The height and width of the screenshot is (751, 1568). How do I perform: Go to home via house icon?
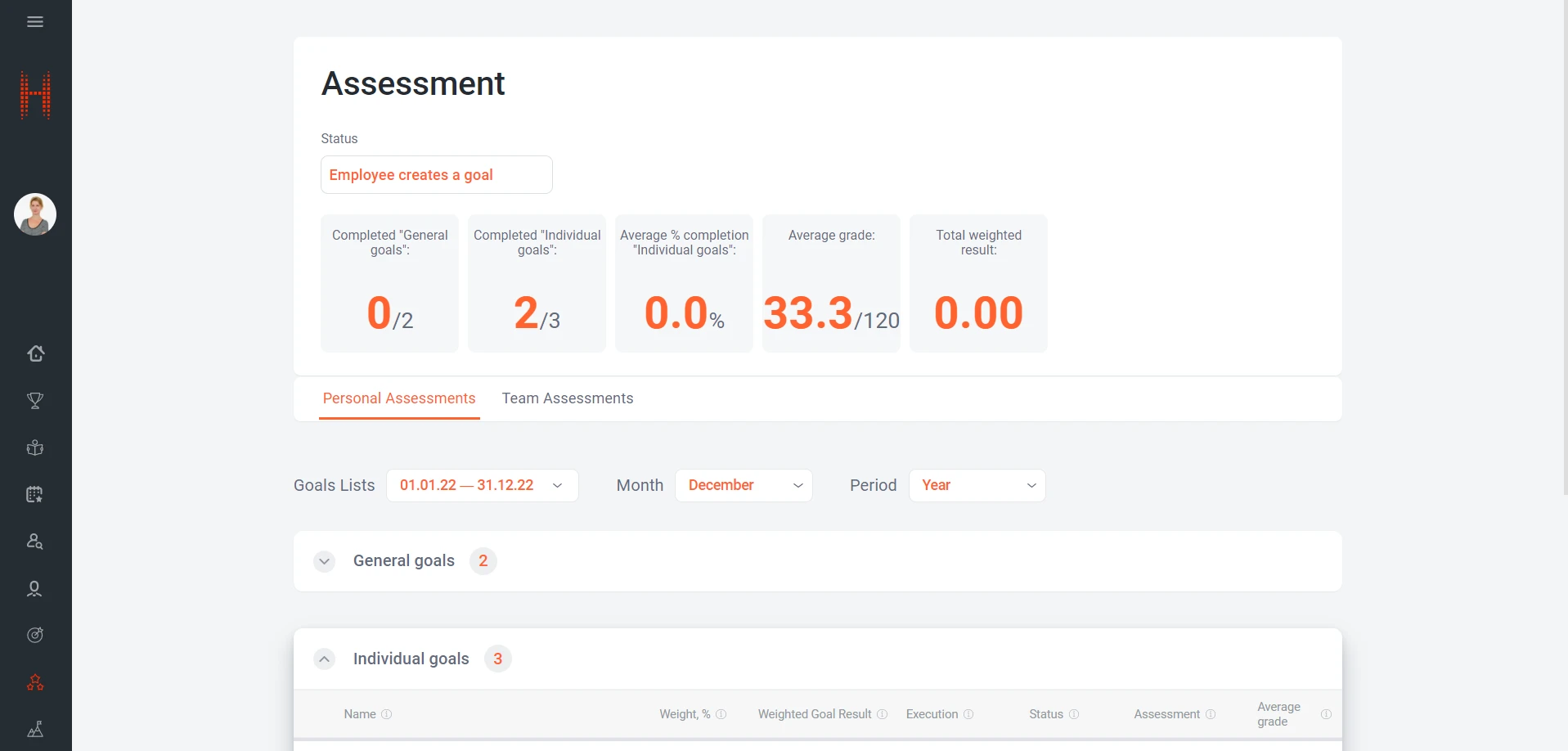35,353
